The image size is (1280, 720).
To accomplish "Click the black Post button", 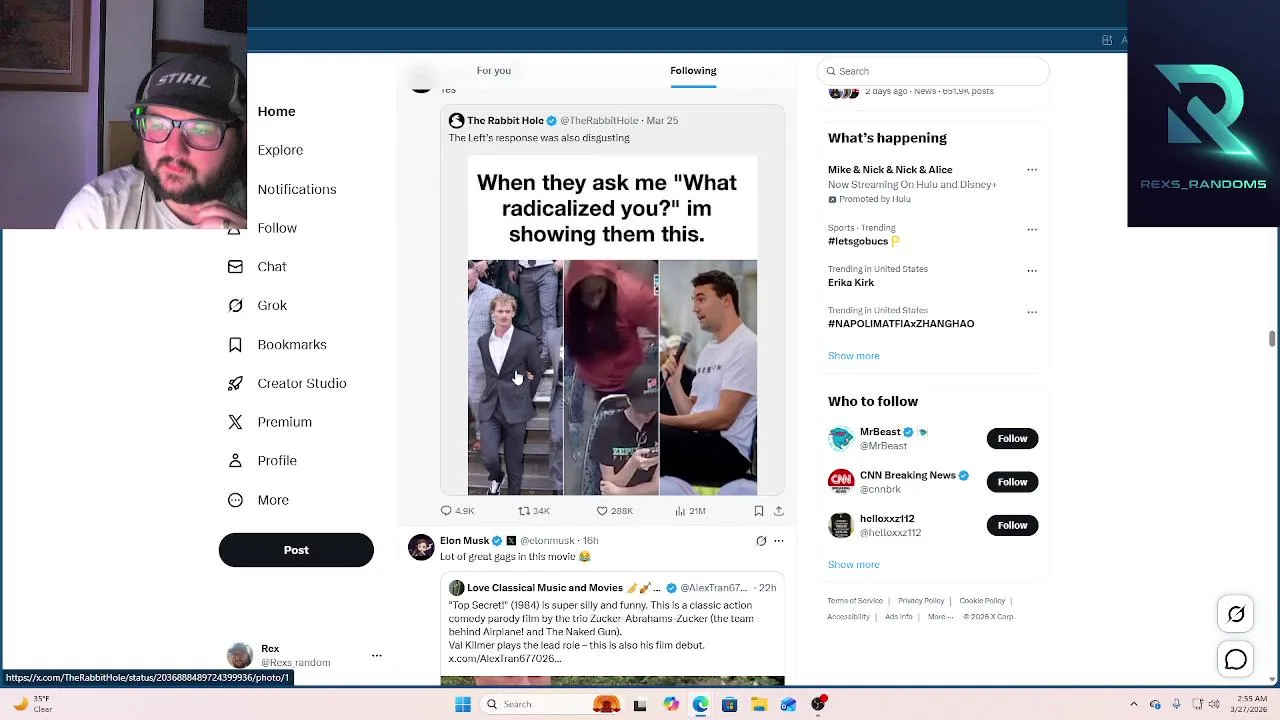I will coord(296,550).
